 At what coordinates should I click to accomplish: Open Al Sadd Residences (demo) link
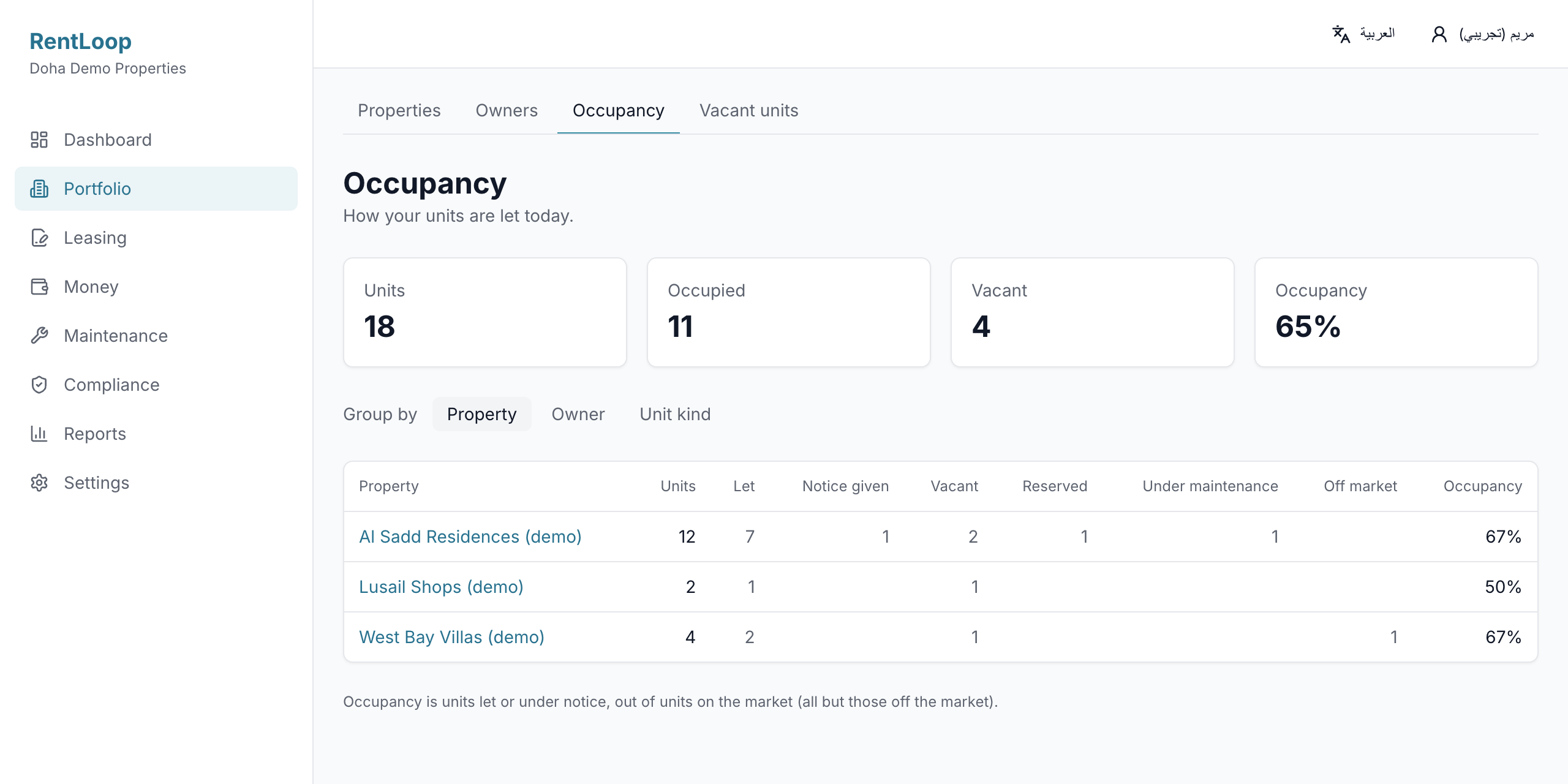[470, 537]
